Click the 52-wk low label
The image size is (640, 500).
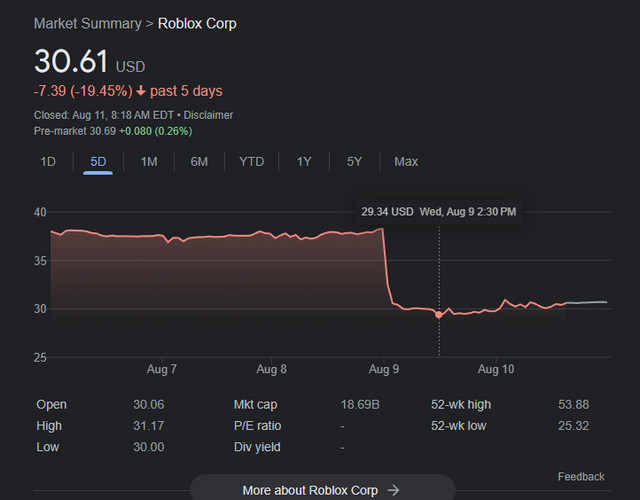pyautogui.click(x=458, y=426)
